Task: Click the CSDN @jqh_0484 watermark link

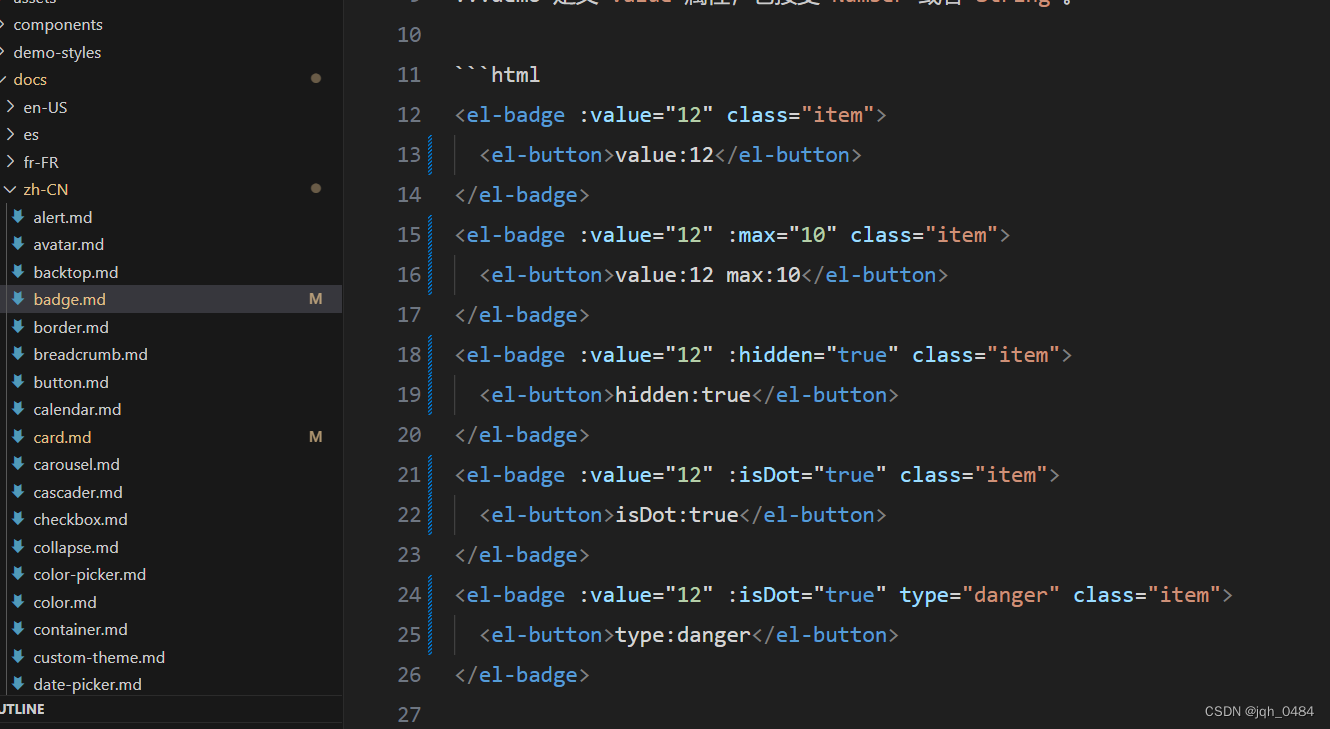Action: point(1259,711)
